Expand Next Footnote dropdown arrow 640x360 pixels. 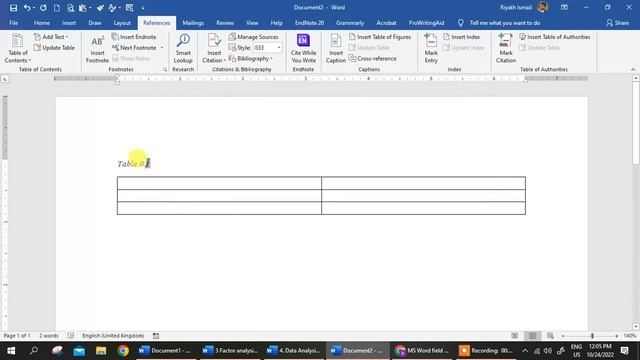click(162, 48)
